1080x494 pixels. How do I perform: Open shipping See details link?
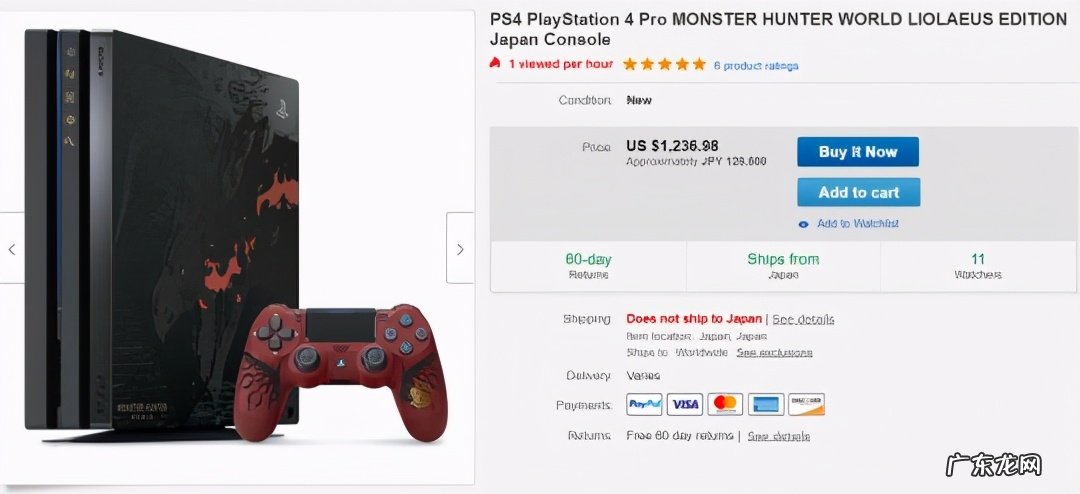coord(803,319)
